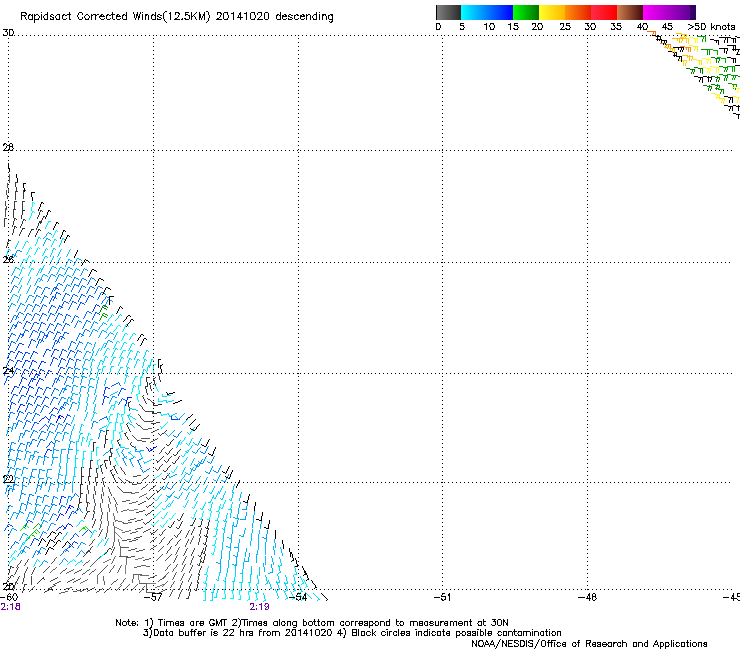Screen dimensions: 740x650
Task: Click the latitude label '30'
Action: [x=8, y=33]
